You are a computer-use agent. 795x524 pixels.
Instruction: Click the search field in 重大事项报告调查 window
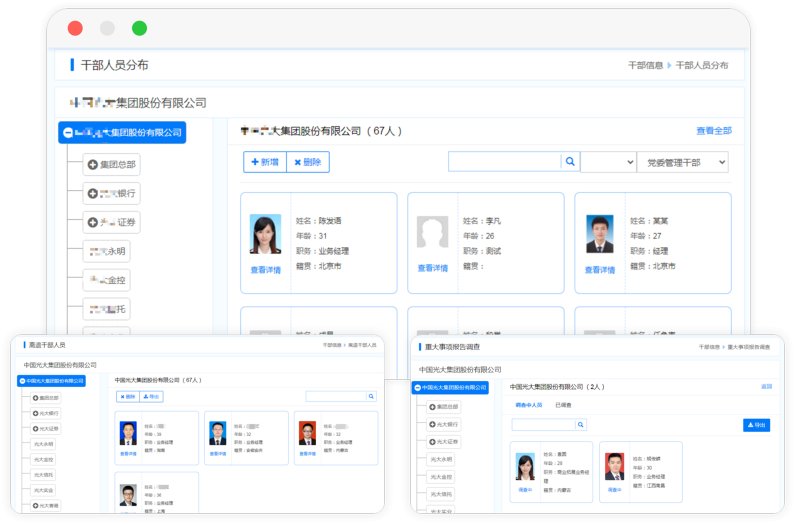544,425
